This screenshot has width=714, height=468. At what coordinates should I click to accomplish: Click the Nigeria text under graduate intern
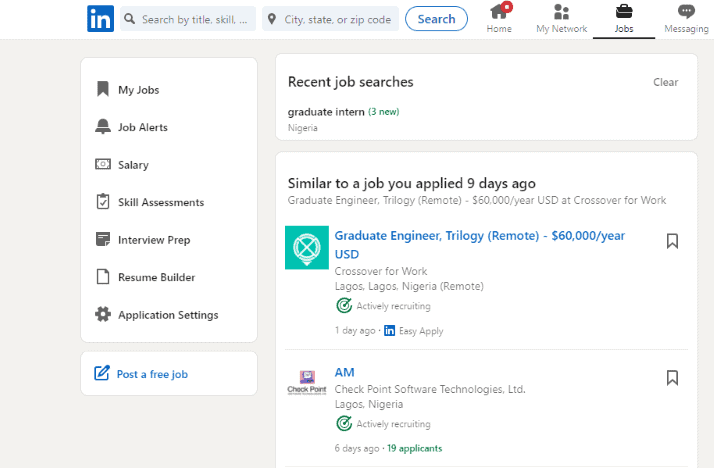pyautogui.click(x=302, y=128)
